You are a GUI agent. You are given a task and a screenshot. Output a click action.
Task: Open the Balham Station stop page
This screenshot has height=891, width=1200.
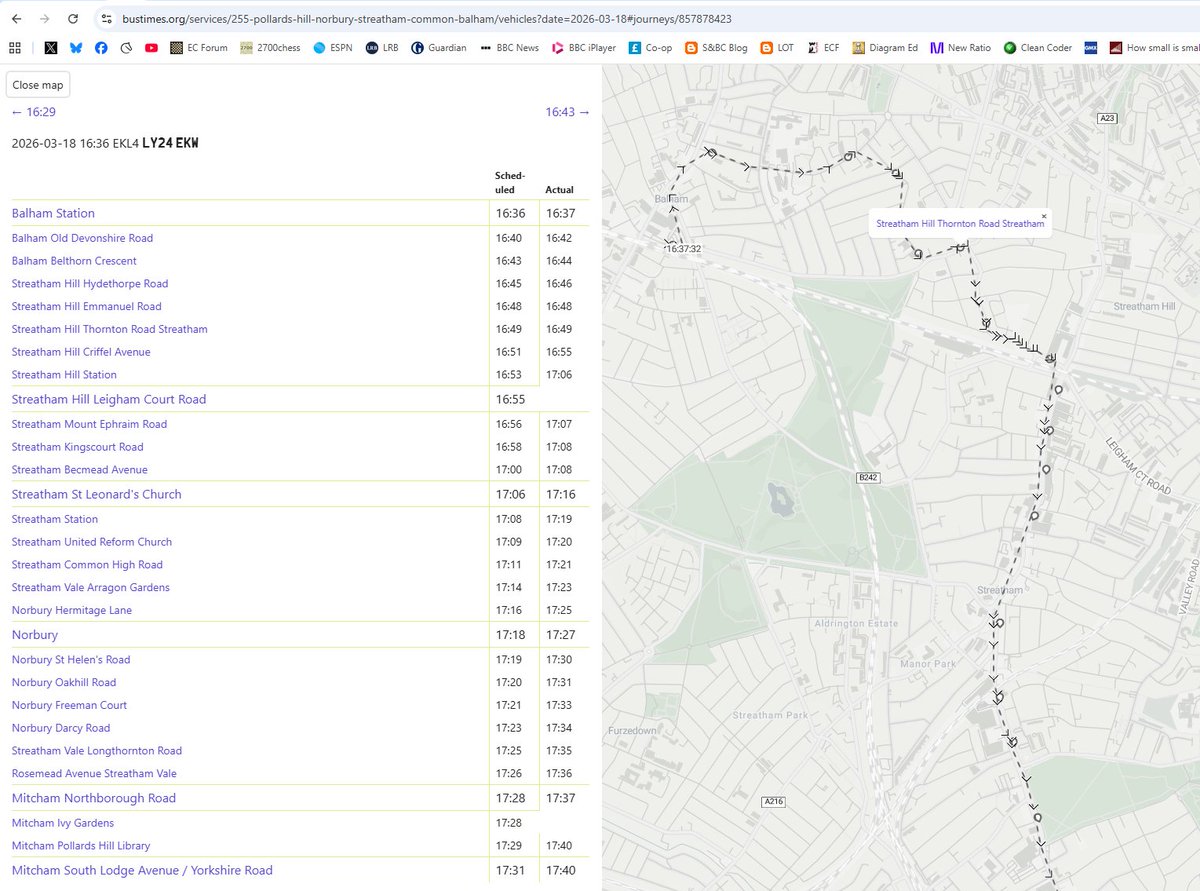[53, 213]
